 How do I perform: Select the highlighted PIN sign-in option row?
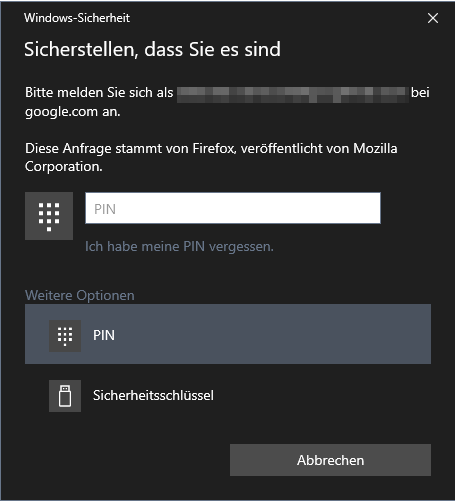tap(228, 334)
